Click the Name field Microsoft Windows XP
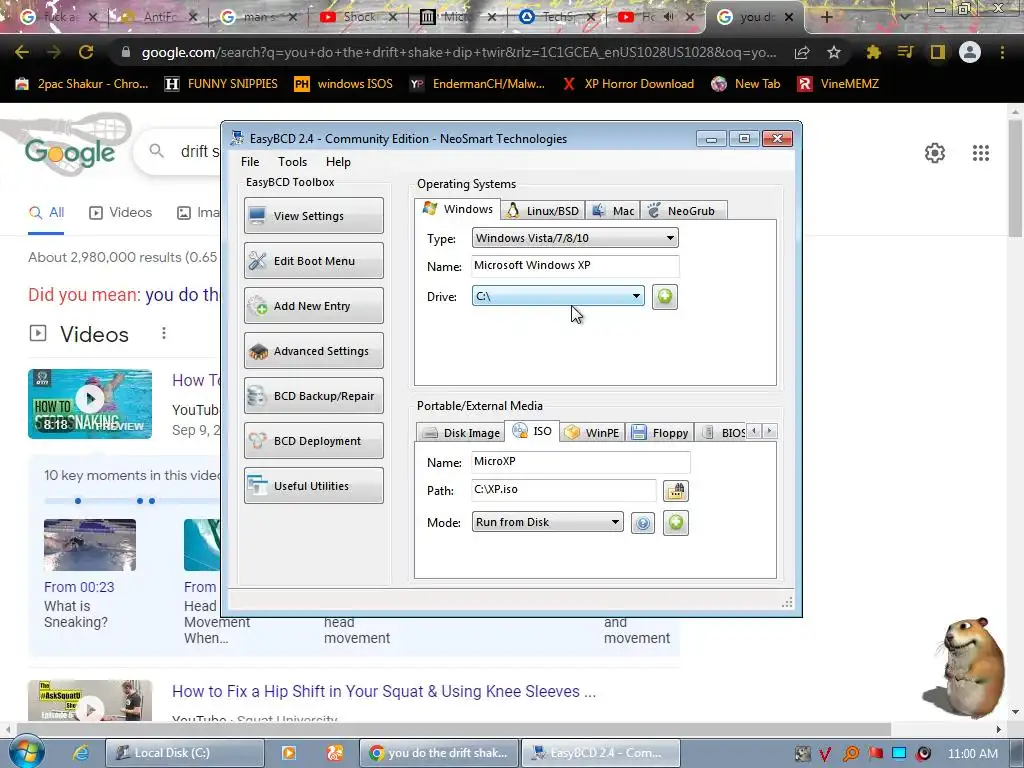Viewport: 1024px width, 768px height. pyautogui.click(x=575, y=265)
